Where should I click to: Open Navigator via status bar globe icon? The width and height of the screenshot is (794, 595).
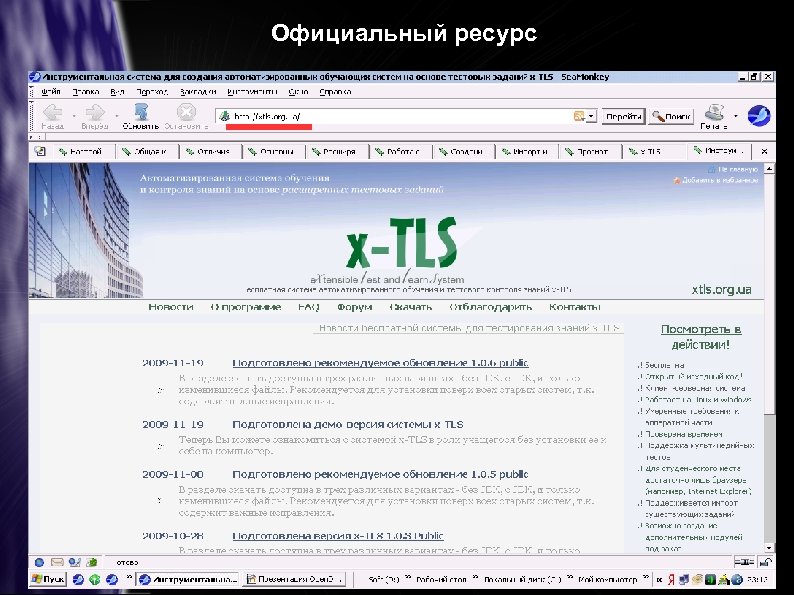click(x=39, y=562)
